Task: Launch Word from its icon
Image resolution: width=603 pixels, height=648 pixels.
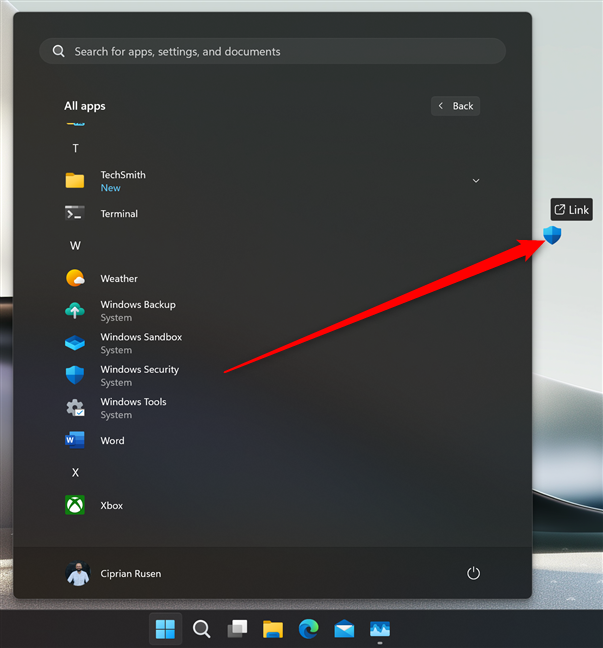Action: click(75, 440)
